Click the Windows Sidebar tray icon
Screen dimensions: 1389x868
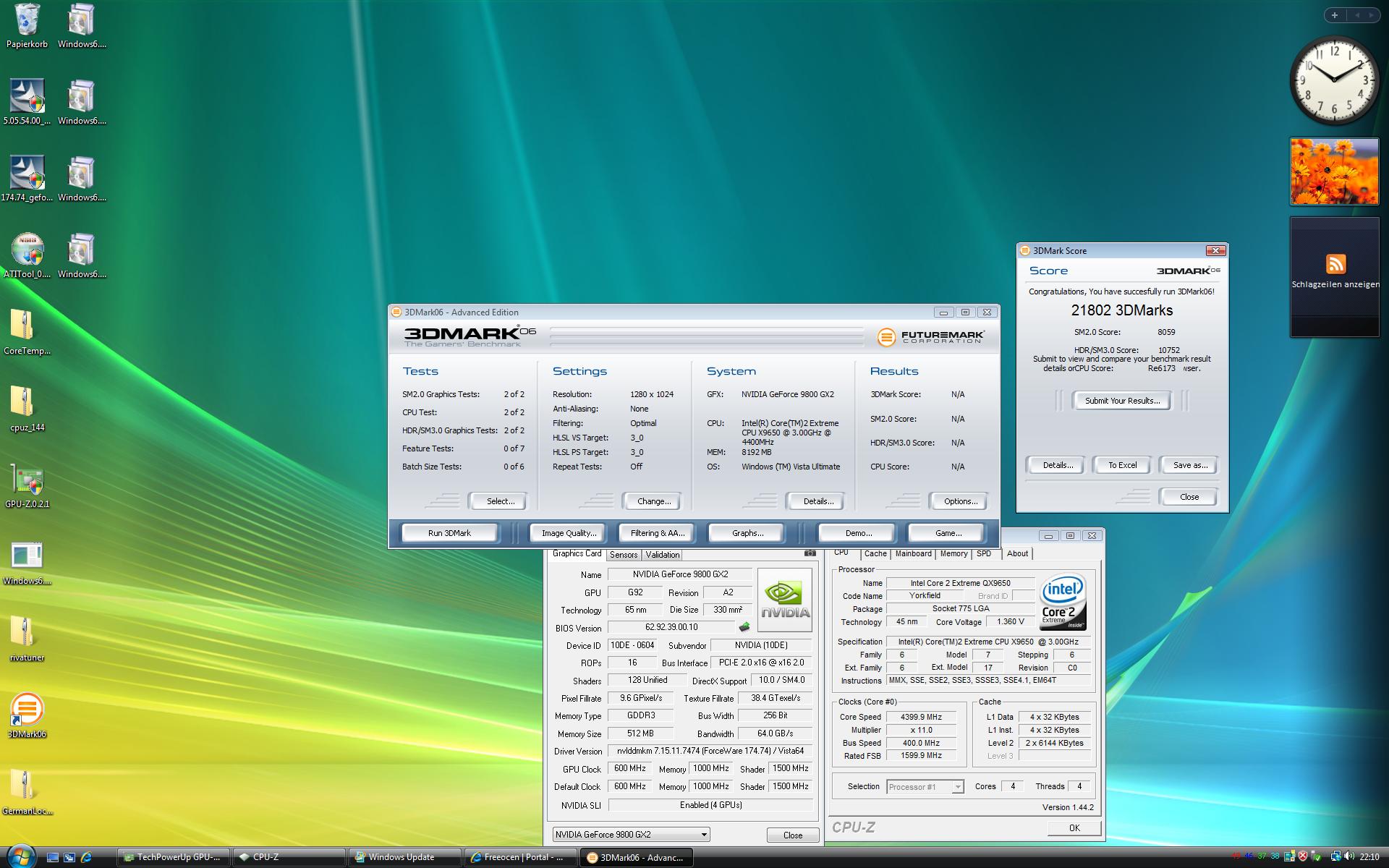click(x=1290, y=857)
